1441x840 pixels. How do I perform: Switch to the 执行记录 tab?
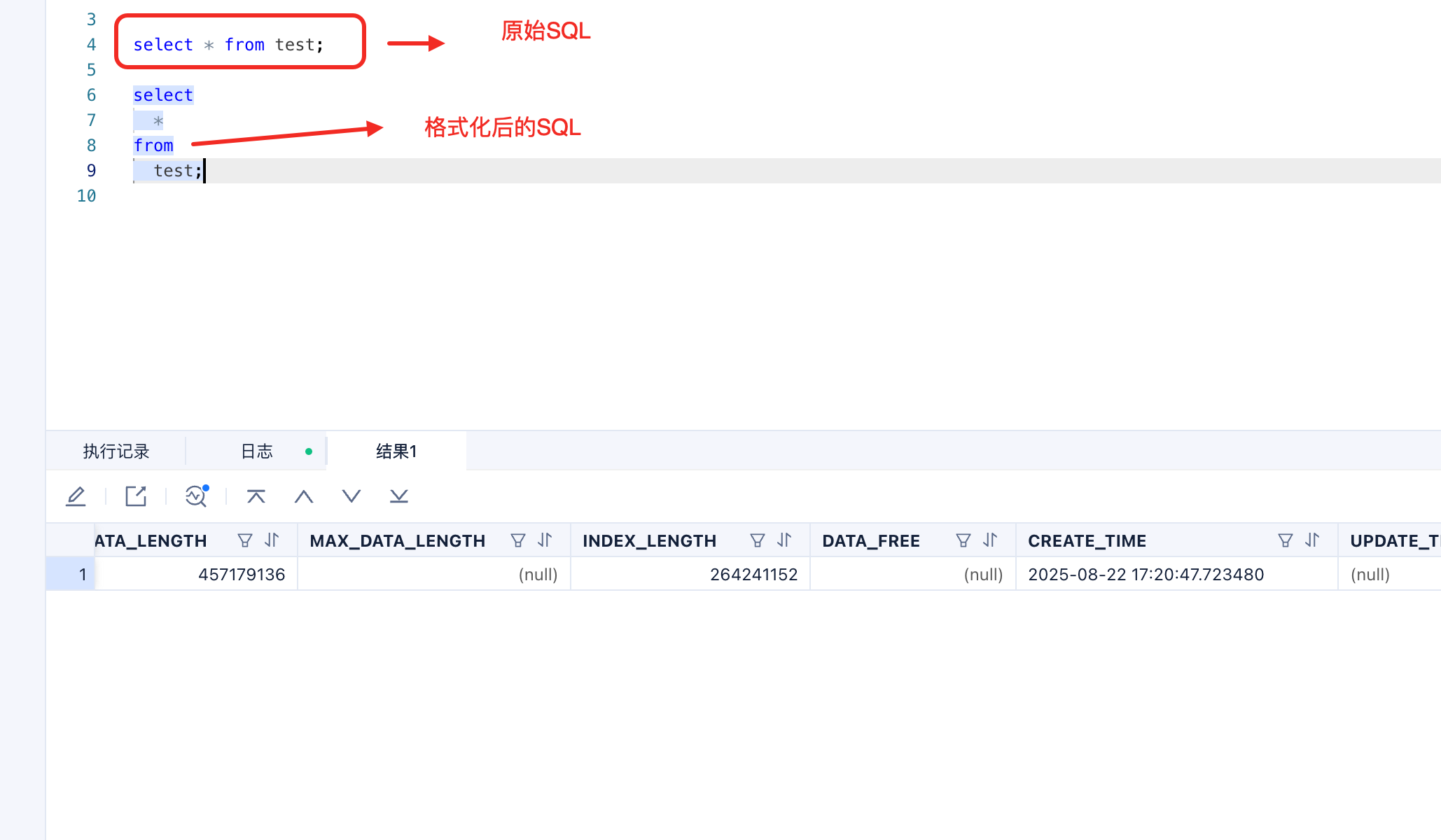point(116,451)
